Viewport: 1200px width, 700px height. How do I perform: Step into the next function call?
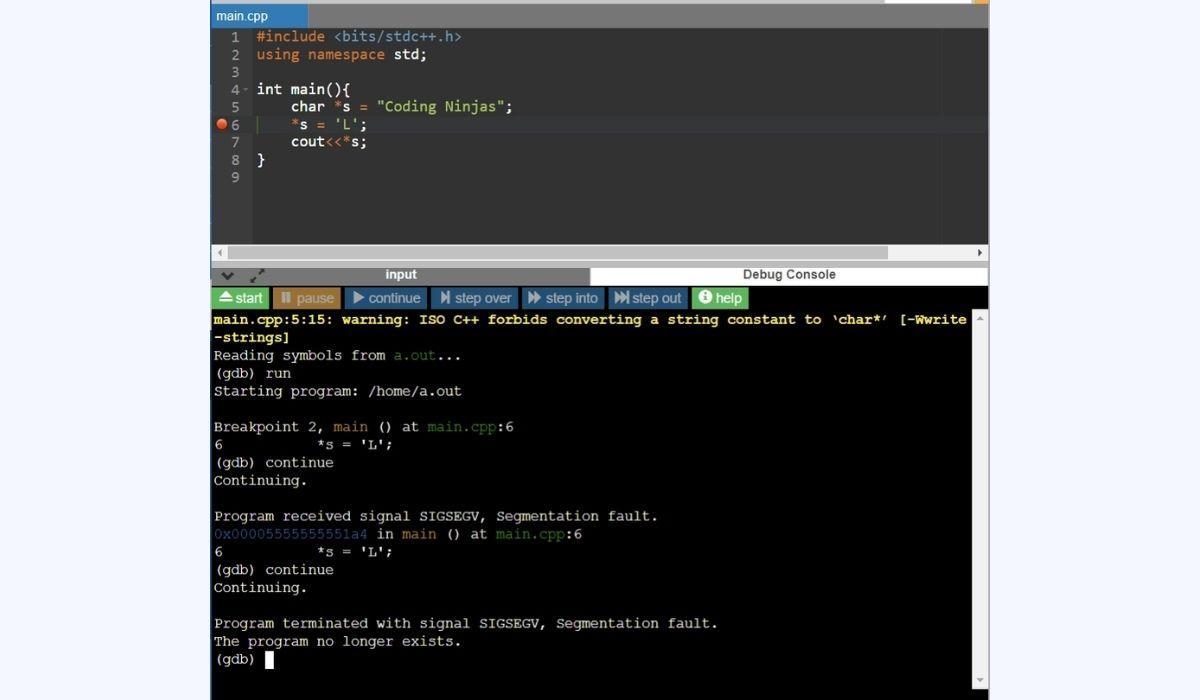coord(563,297)
